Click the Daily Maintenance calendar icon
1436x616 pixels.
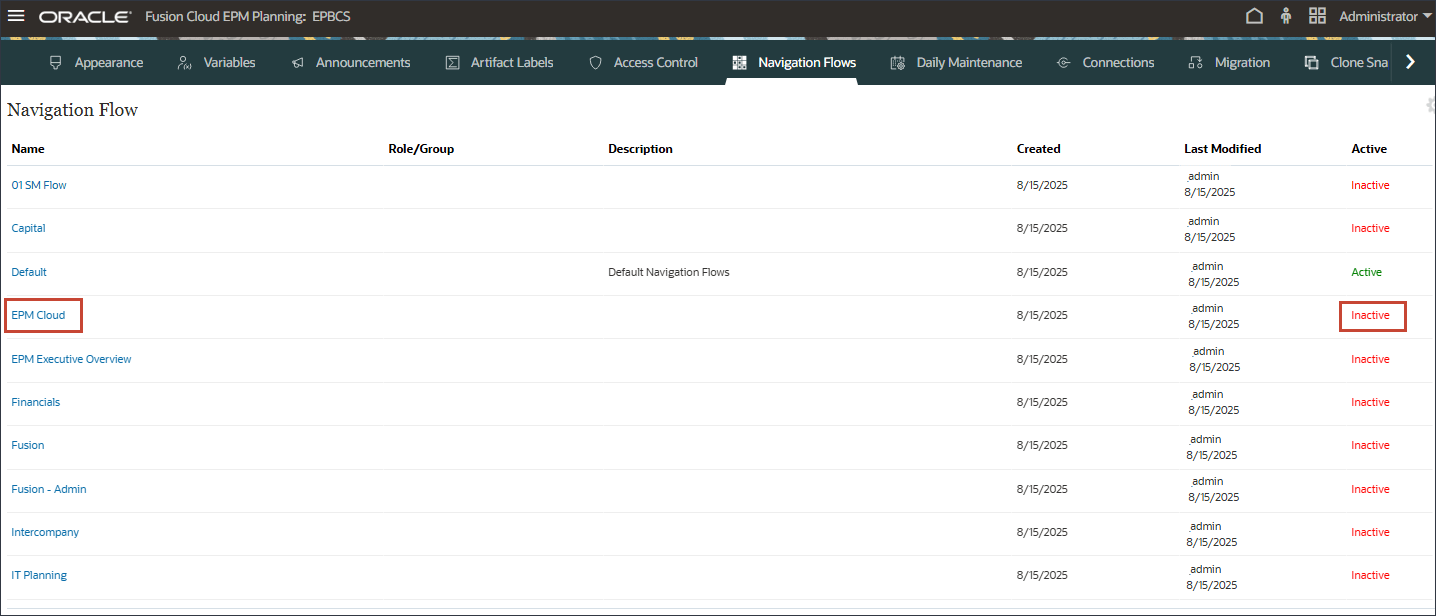click(x=897, y=62)
